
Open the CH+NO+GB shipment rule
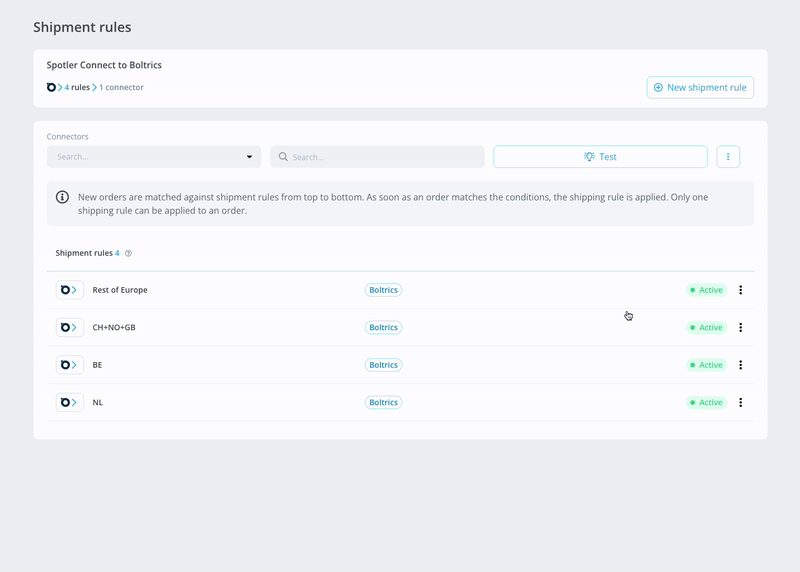[x=400, y=327]
